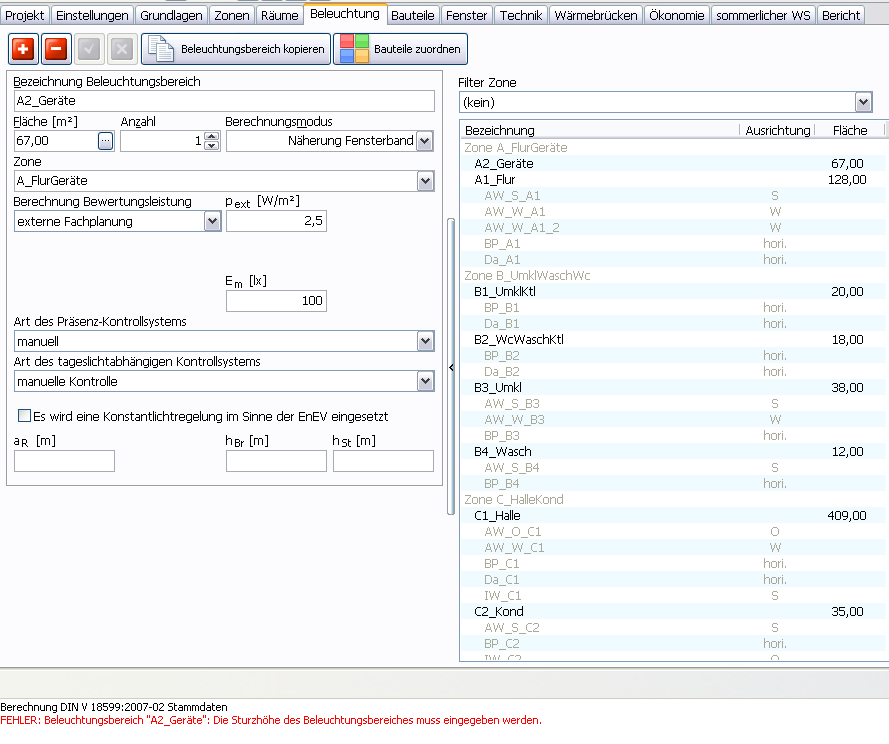Click the Bezeichnung Beleuchtungsbereich text field
Viewport: 889px width, 744px height.
click(x=224, y=101)
